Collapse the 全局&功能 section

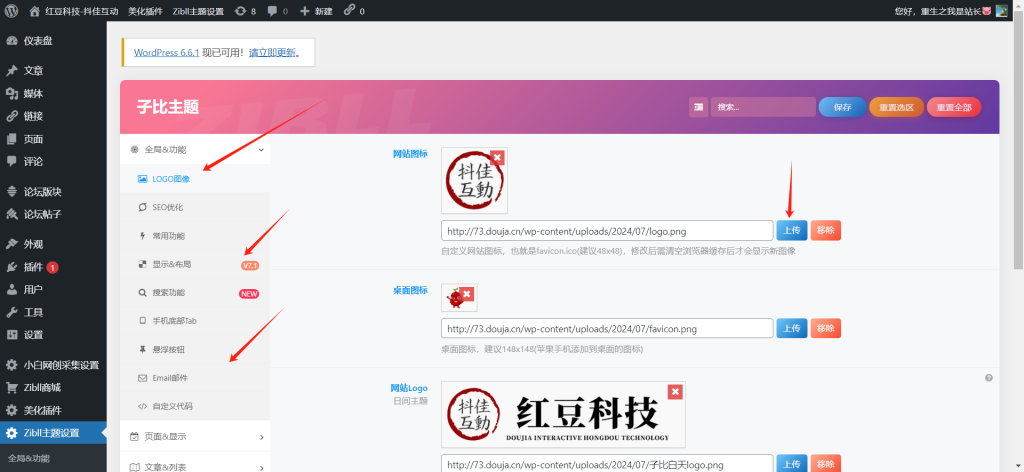pyautogui.click(x=195, y=149)
